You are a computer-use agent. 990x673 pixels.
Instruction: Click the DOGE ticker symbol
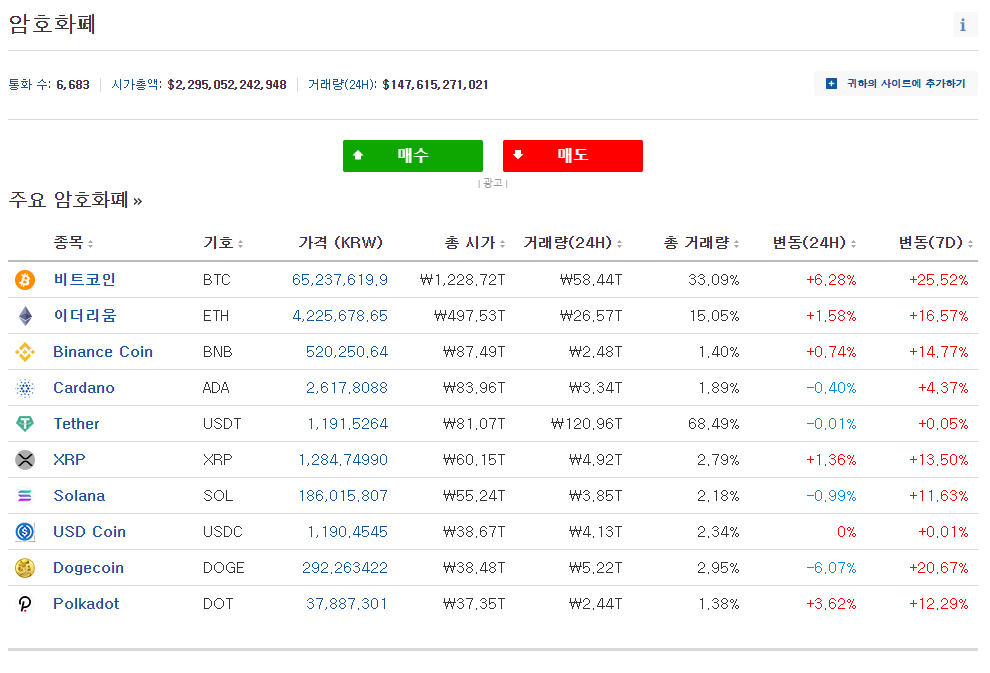224,568
